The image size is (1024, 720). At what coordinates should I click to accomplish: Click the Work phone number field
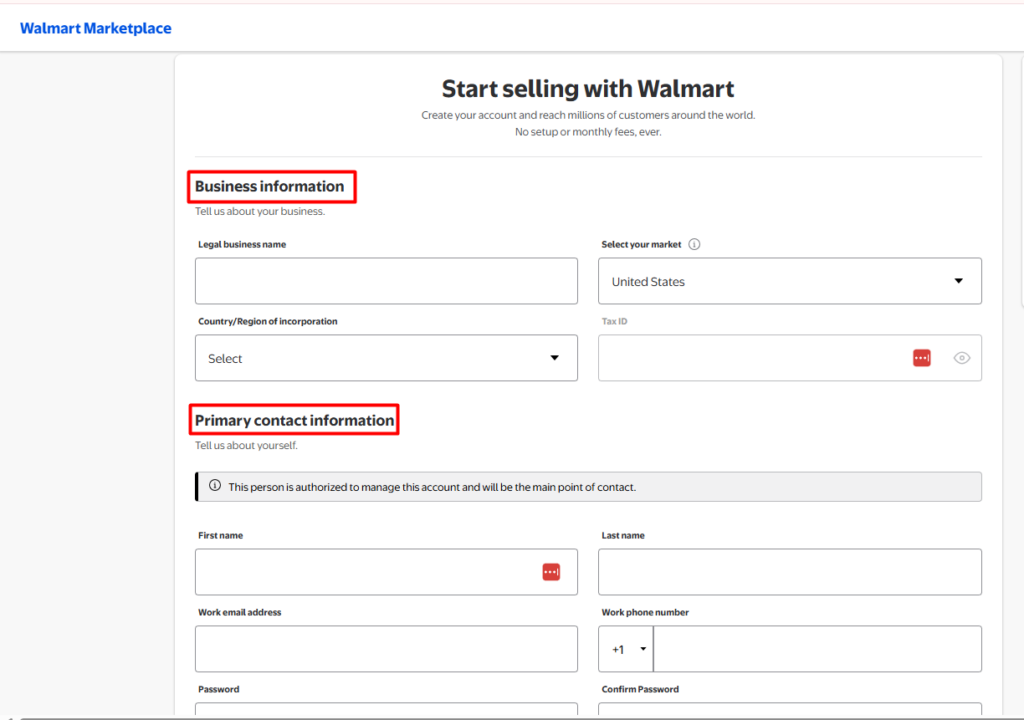point(817,649)
